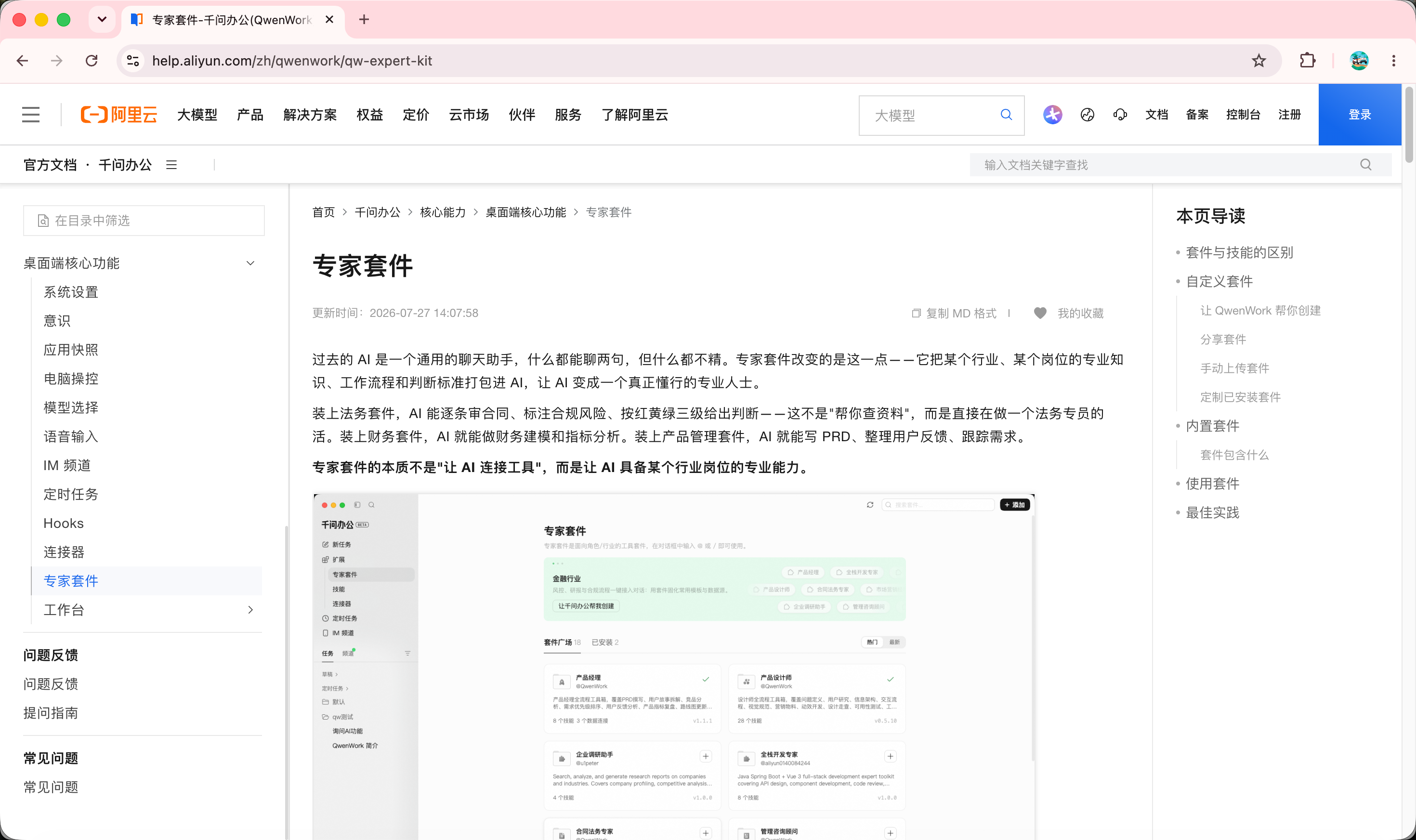Open the 产品 nav menu
Image resolution: width=1416 pixels, height=840 pixels.
point(250,115)
